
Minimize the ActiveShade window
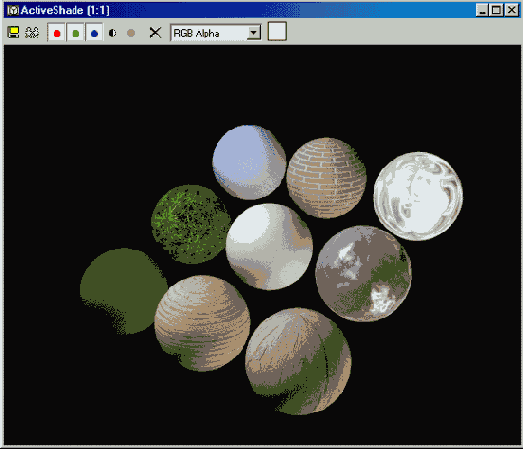pyautogui.click(x=482, y=10)
